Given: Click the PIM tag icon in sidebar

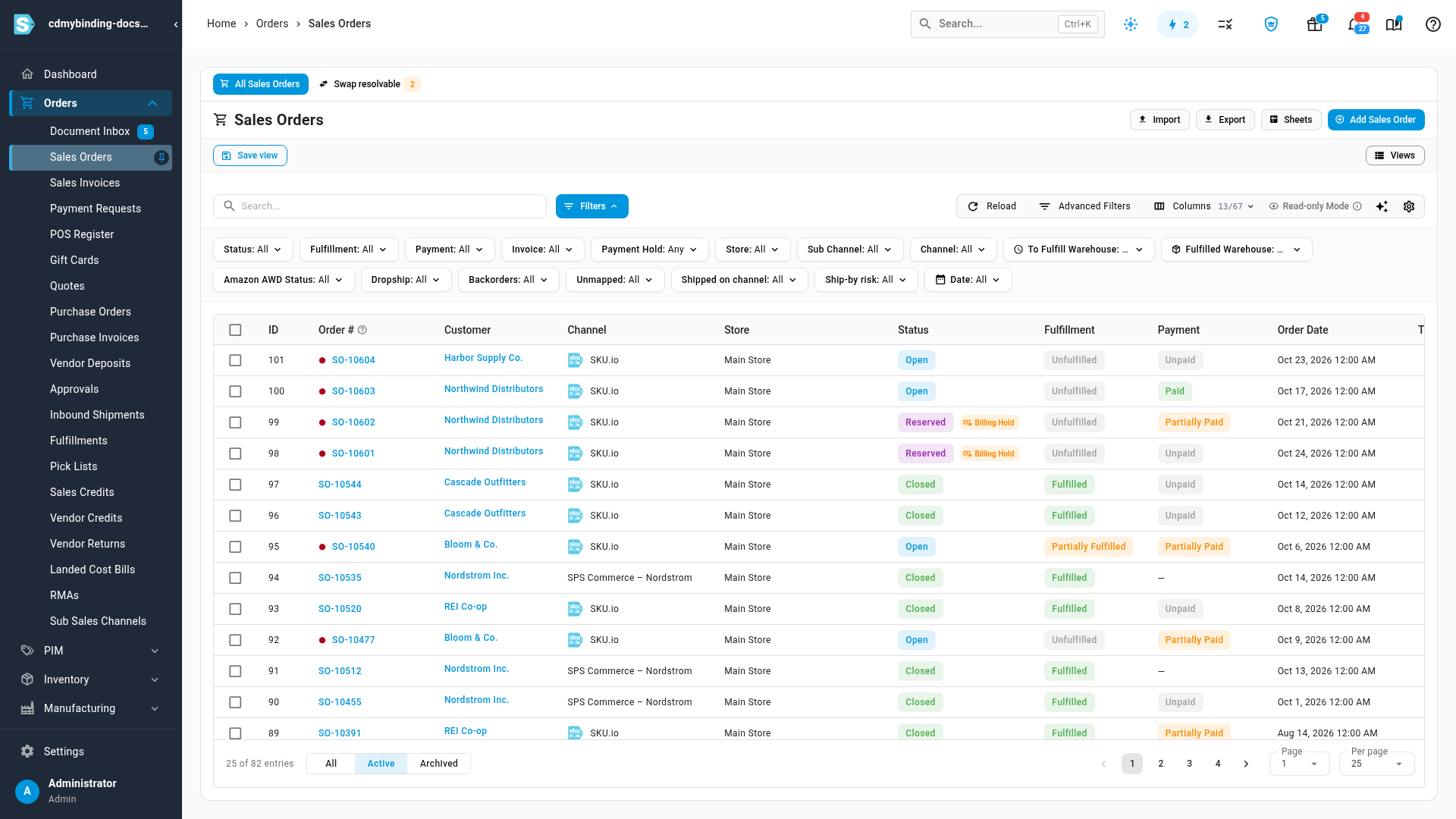Looking at the screenshot, I should (x=27, y=651).
